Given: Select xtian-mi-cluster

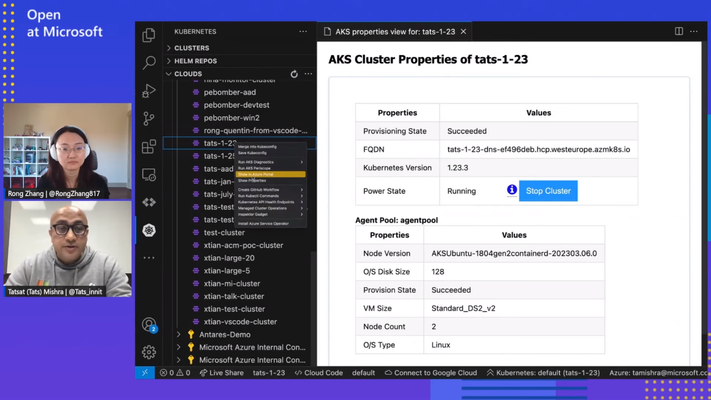Looking at the screenshot, I should (x=232, y=283).
